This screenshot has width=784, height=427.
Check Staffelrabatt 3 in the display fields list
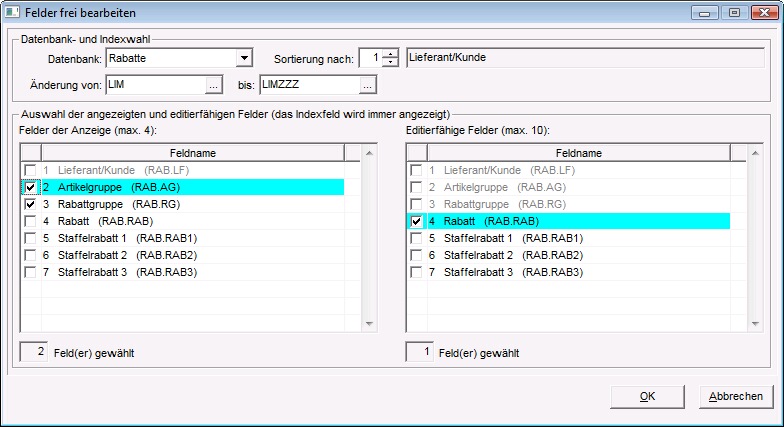(29, 272)
